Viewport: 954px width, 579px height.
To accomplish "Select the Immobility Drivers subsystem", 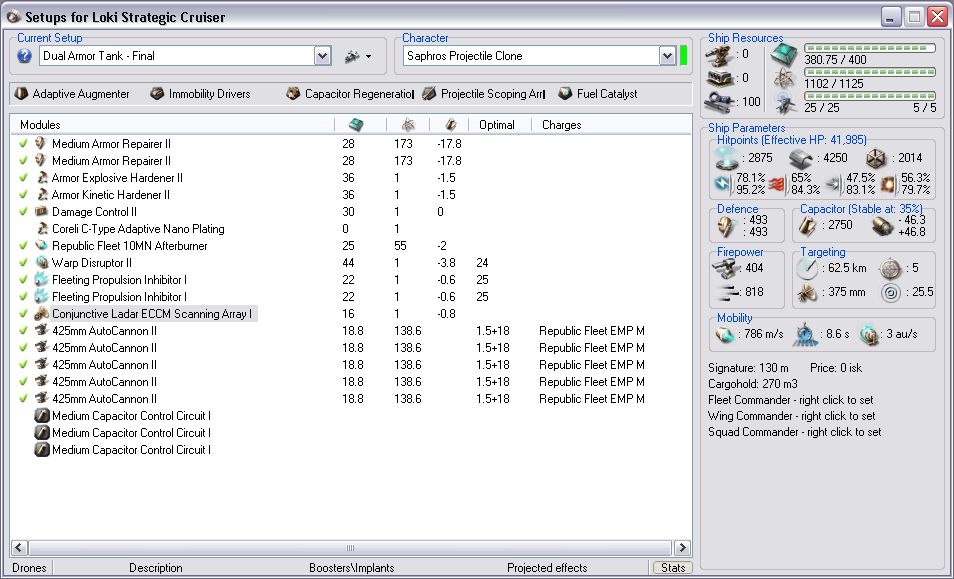I will click(x=201, y=94).
